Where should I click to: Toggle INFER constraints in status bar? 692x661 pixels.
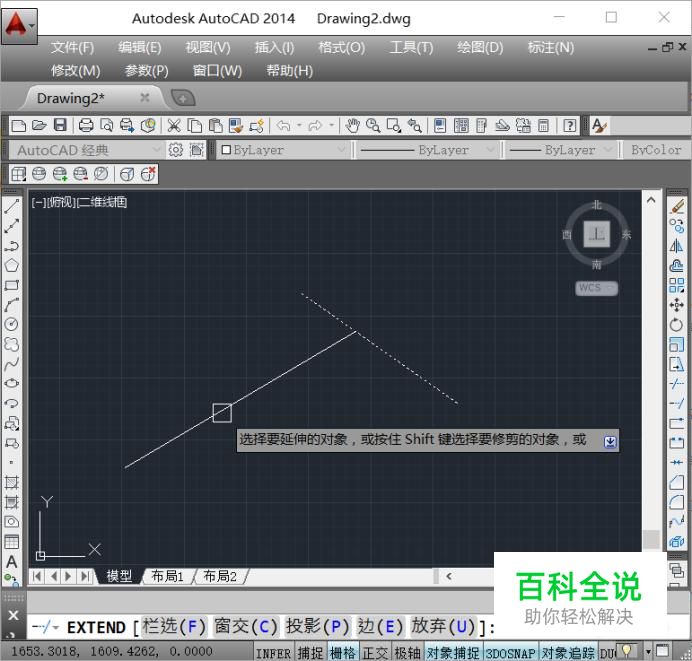tap(273, 653)
